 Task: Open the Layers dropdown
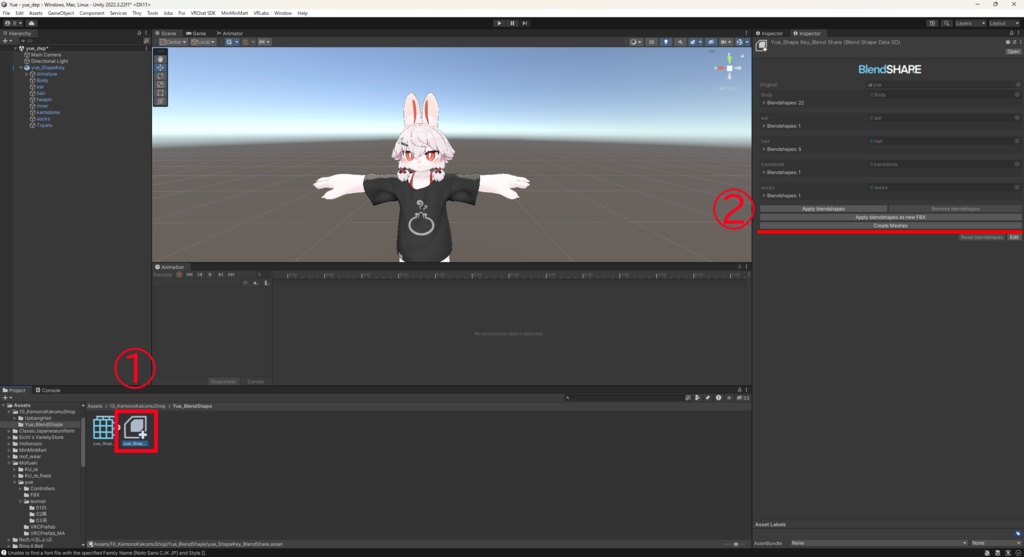pyautogui.click(x=970, y=23)
